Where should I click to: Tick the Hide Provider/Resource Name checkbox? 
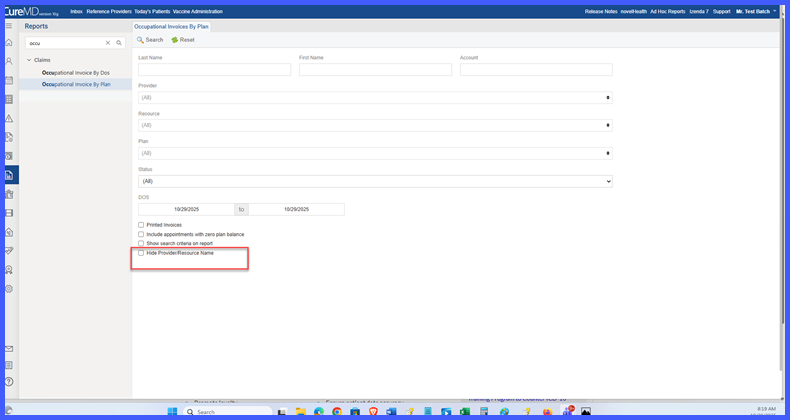pos(141,253)
